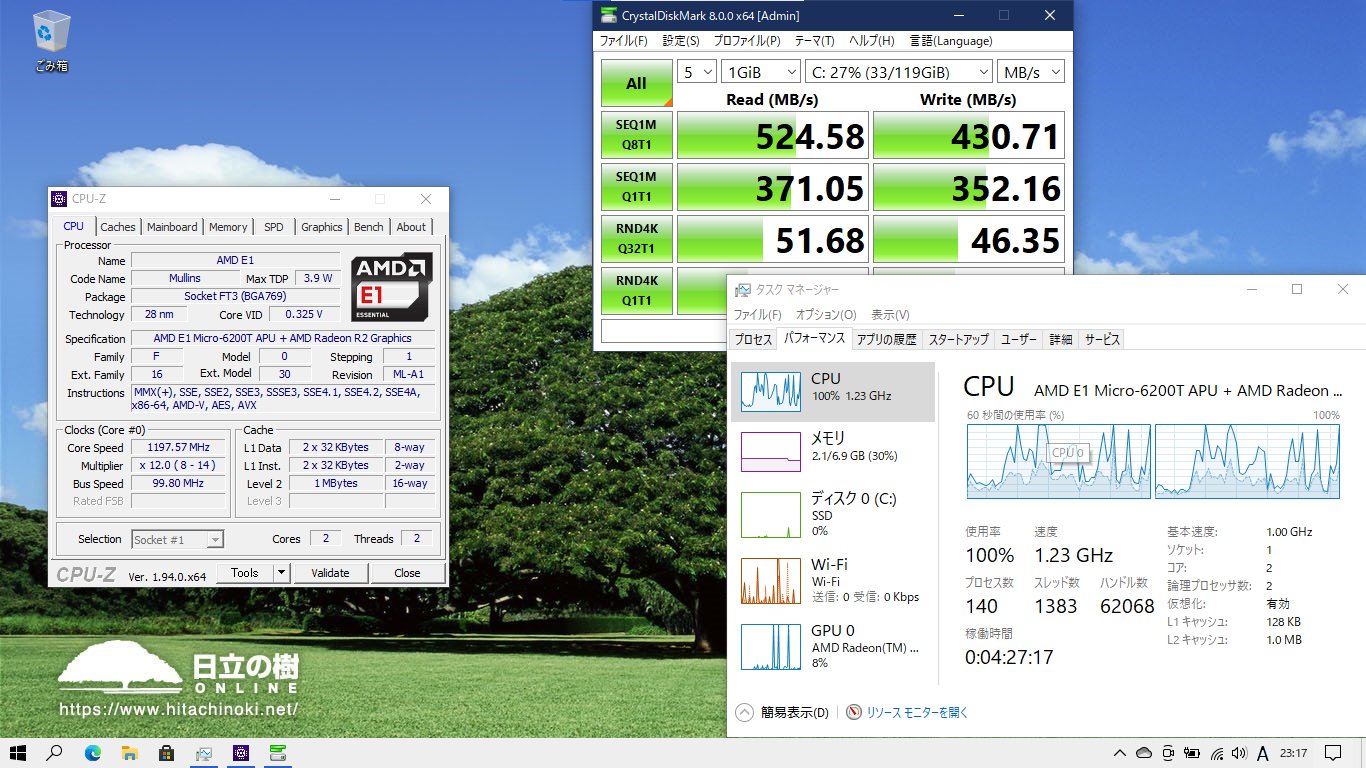Click the CPU-Z Tools button

coord(245,573)
